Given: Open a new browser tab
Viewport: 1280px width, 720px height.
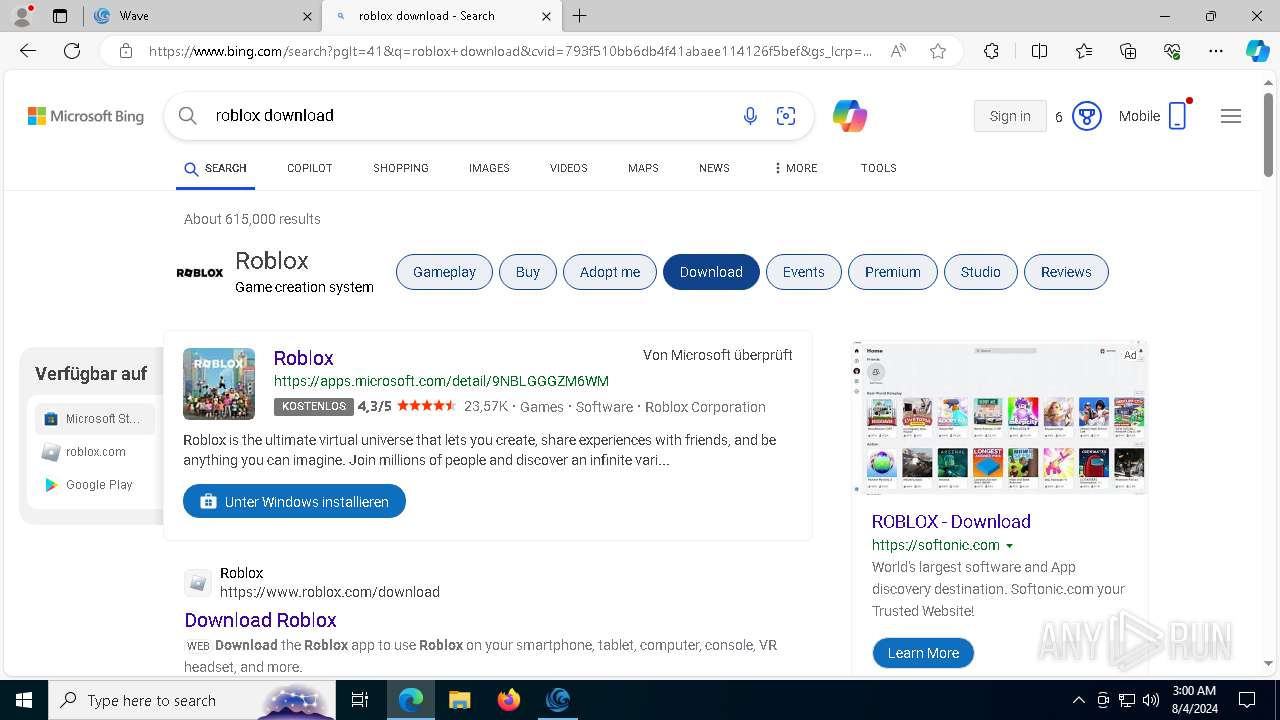Looking at the screenshot, I should coord(580,16).
